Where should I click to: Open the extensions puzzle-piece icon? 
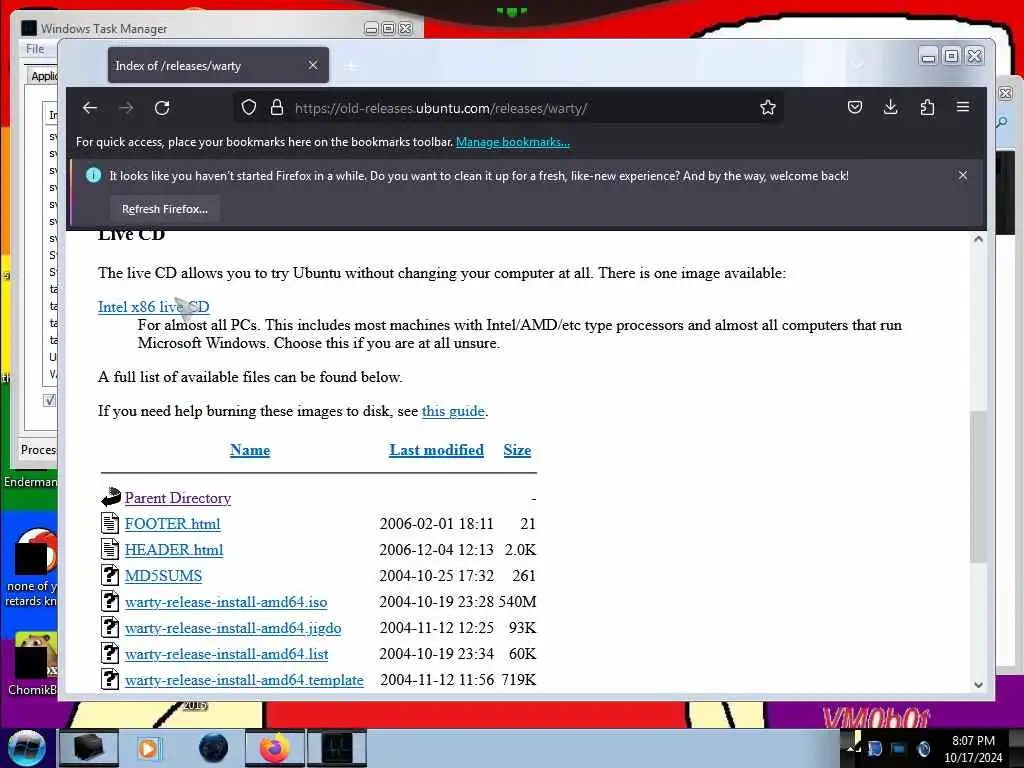point(927,107)
